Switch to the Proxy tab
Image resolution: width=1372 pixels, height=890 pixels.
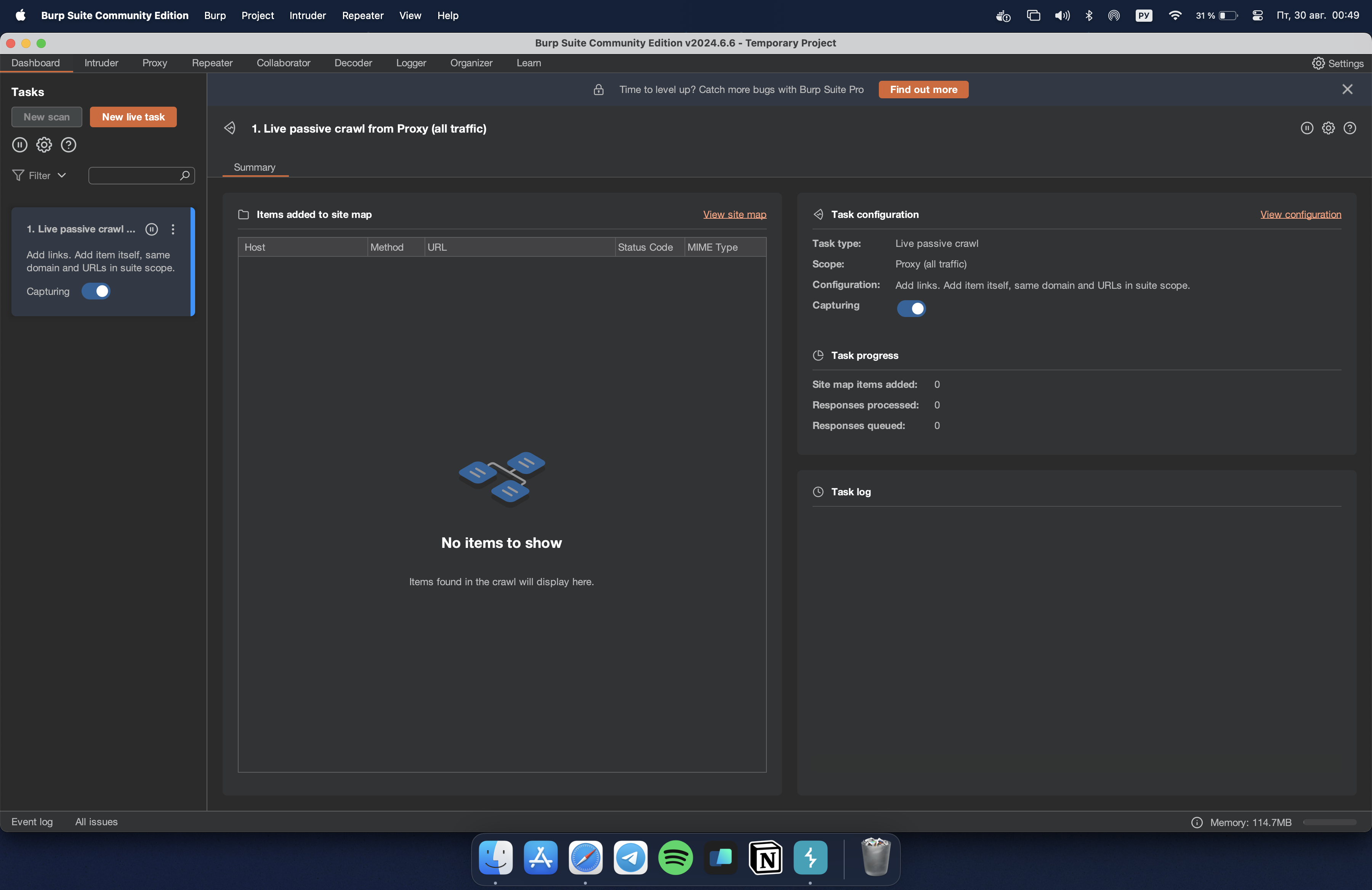tap(154, 63)
